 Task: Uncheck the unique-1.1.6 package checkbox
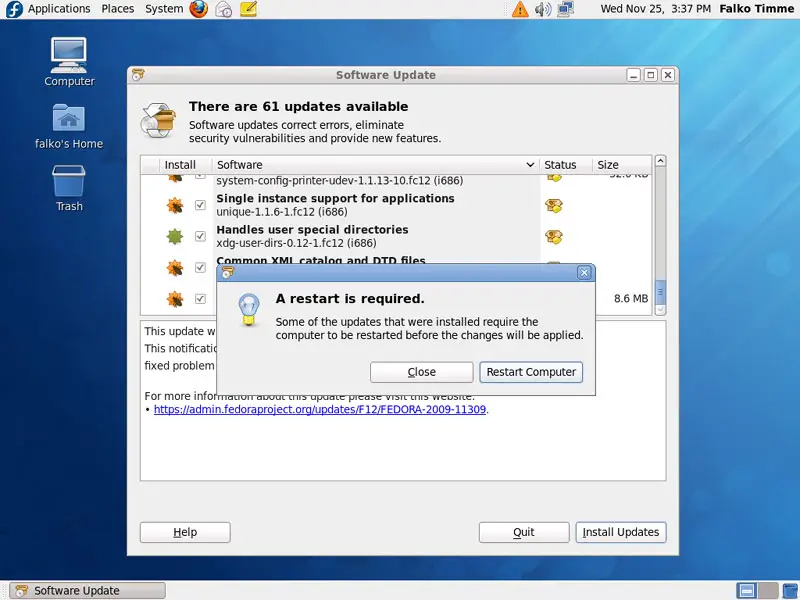tap(200, 205)
